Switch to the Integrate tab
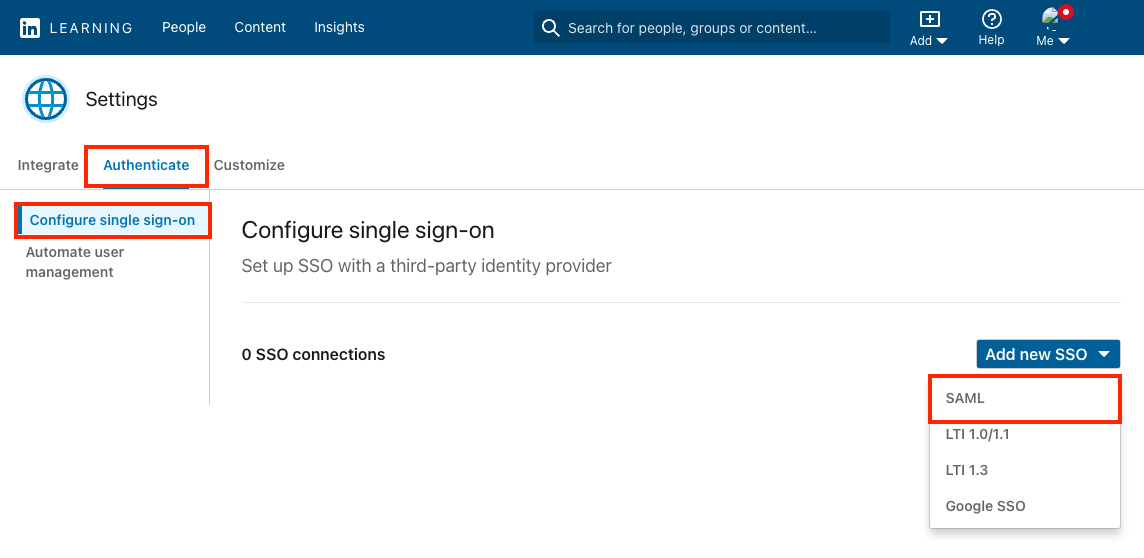 click(x=48, y=165)
